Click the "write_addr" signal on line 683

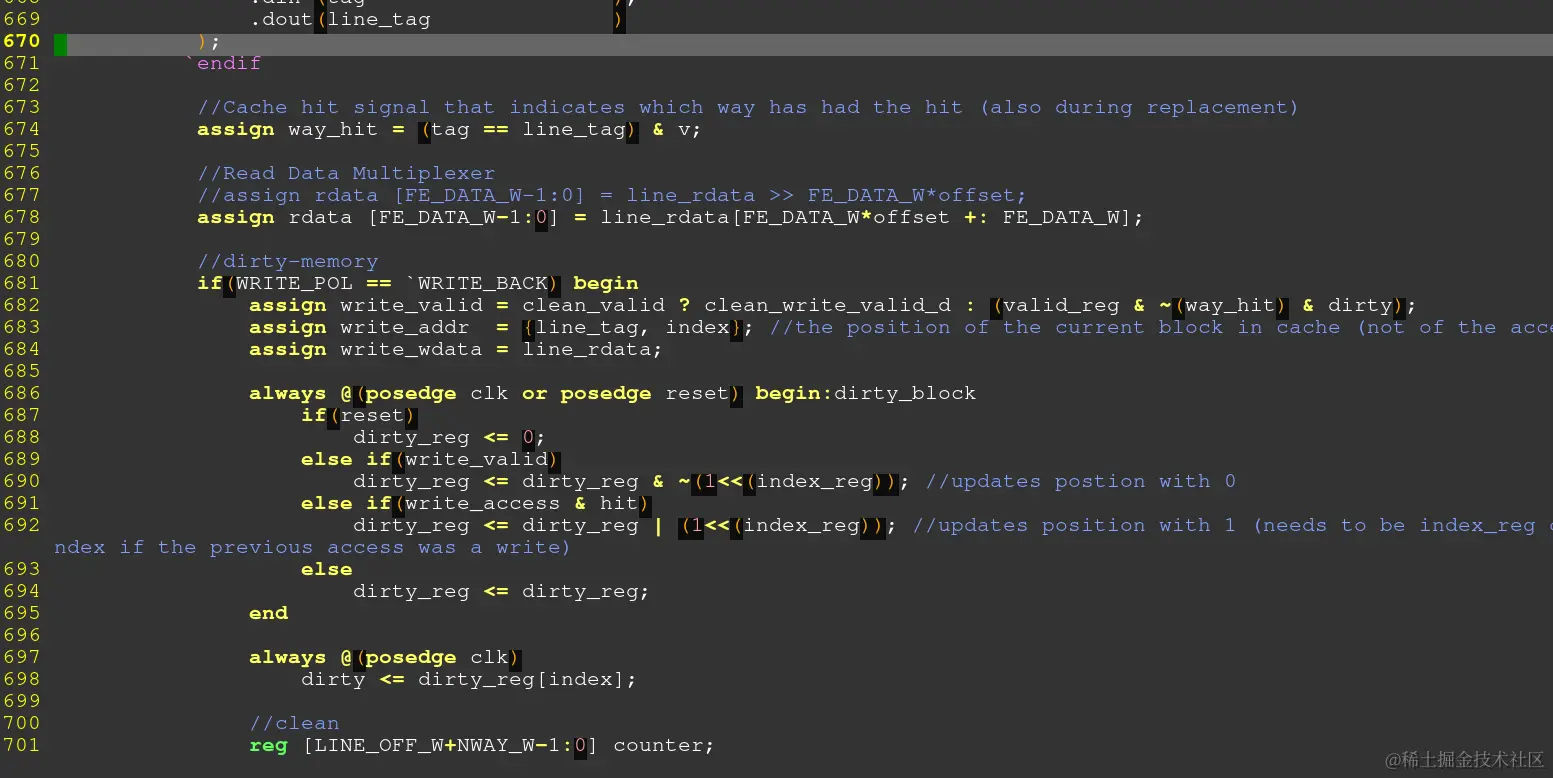click(405, 327)
